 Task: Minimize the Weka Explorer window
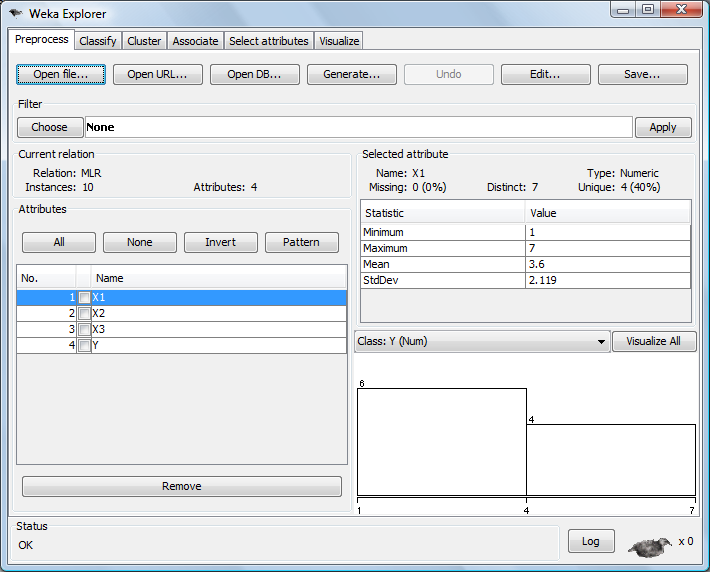(x=624, y=10)
